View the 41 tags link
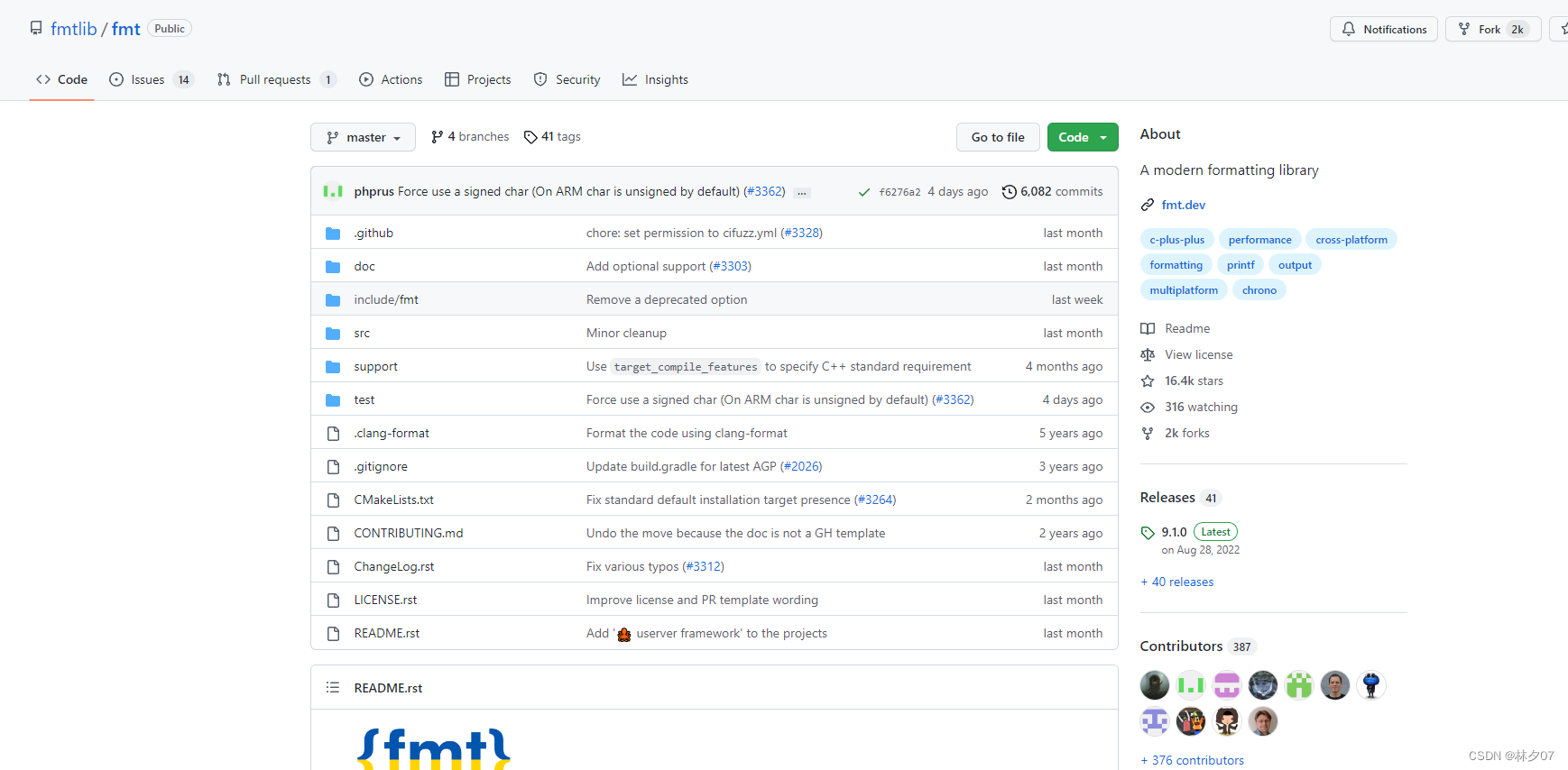Image resolution: width=1568 pixels, height=770 pixels. [x=552, y=137]
